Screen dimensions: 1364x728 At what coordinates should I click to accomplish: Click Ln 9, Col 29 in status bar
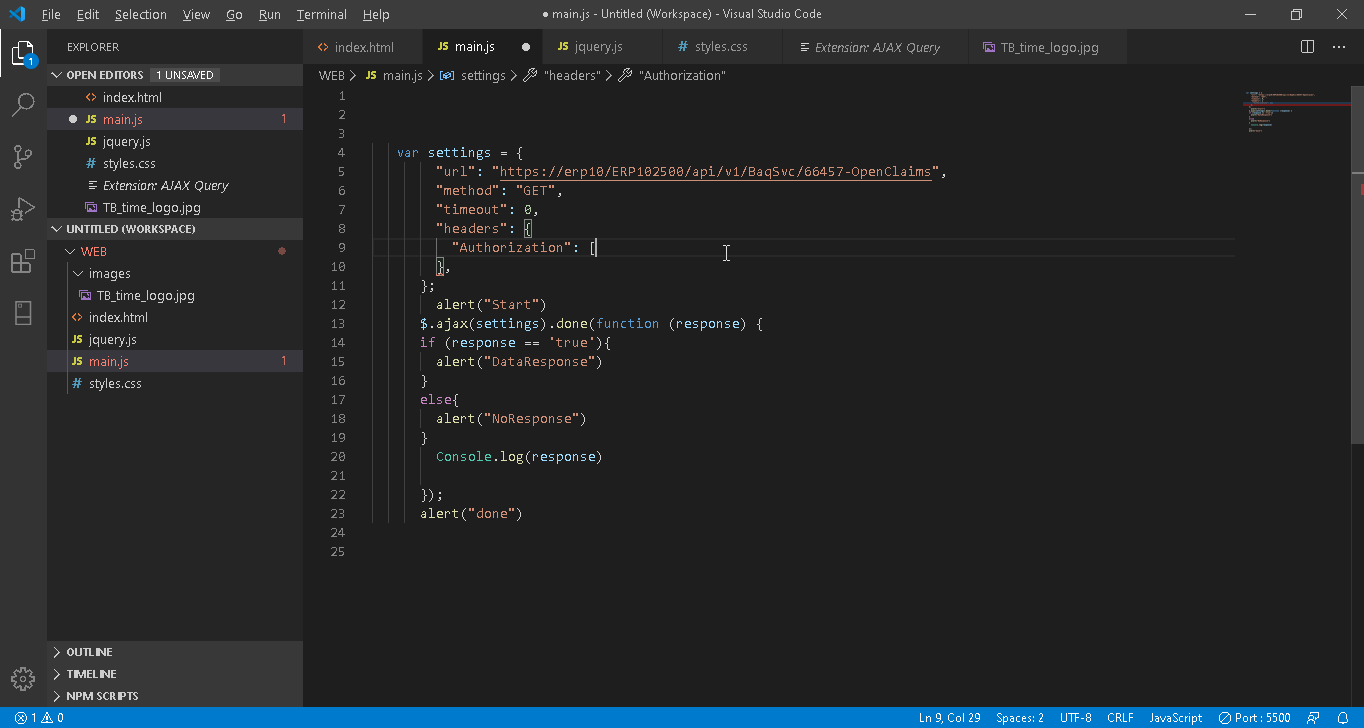[x=950, y=717]
